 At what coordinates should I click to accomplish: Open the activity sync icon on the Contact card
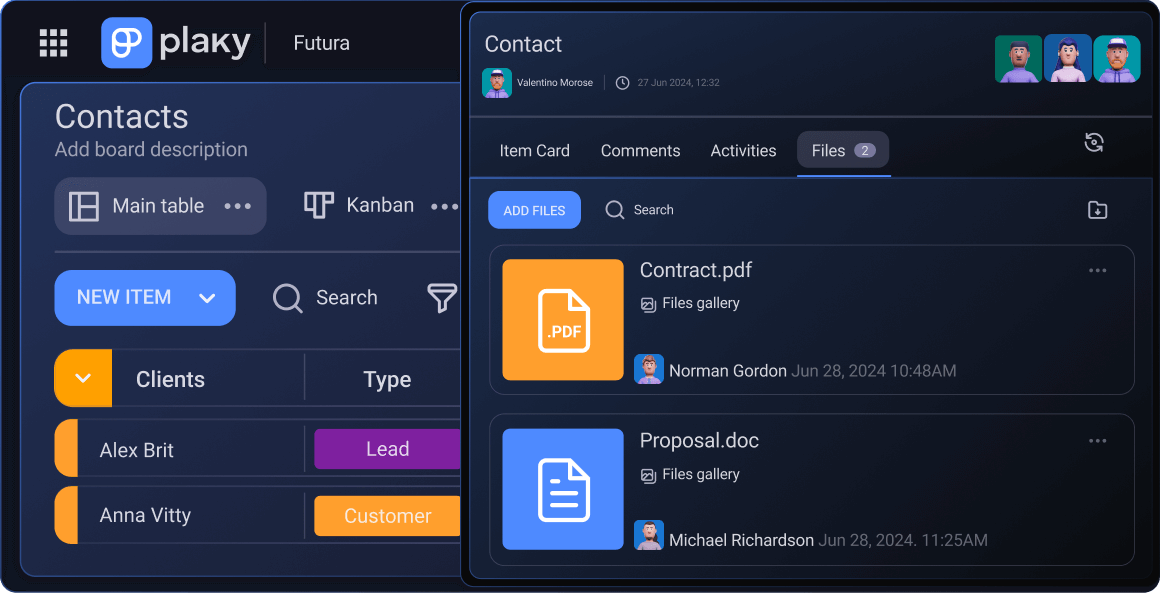click(1094, 142)
